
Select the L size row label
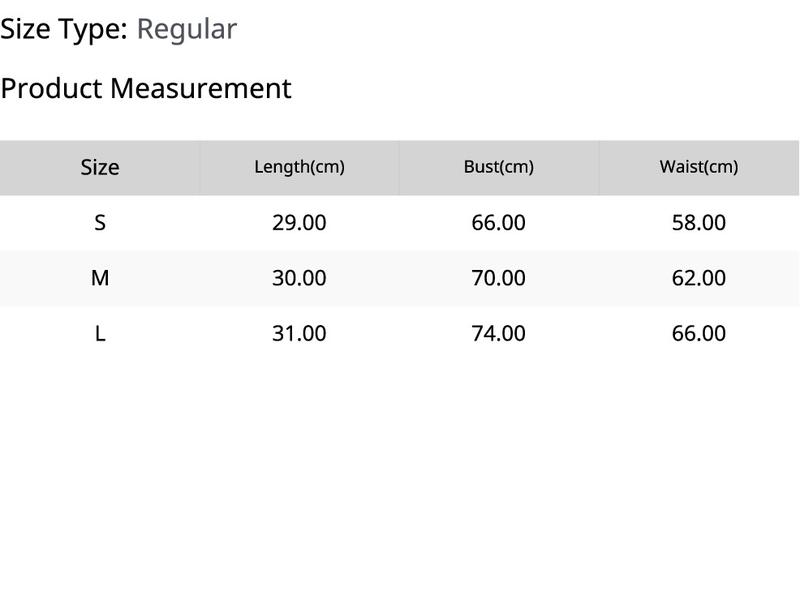pyautogui.click(x=99, y=333)
